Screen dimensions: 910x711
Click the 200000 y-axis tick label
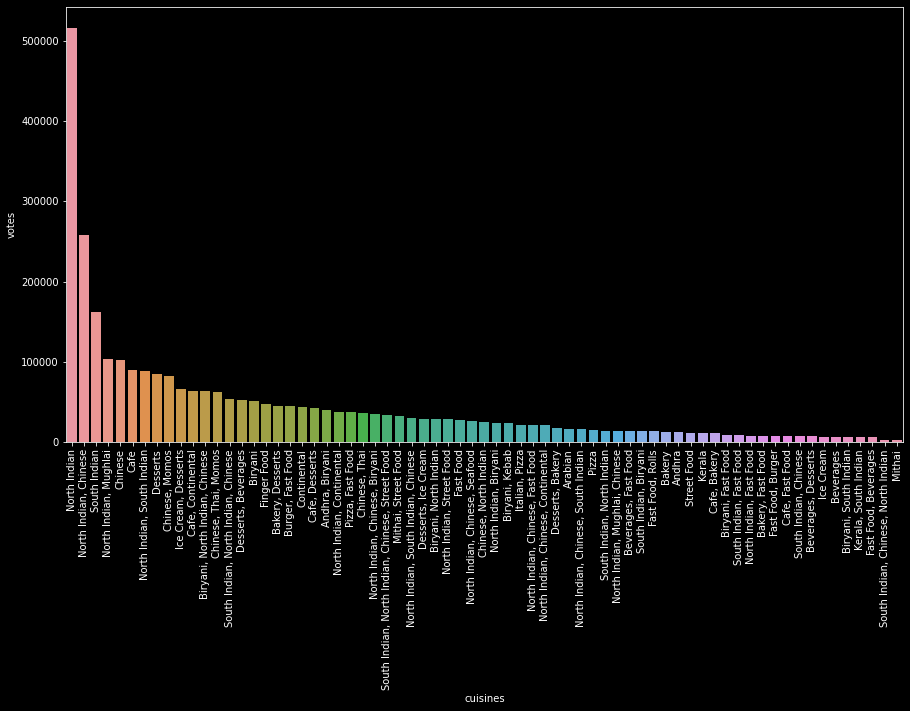pyautogui.click(x=37, y=282)
